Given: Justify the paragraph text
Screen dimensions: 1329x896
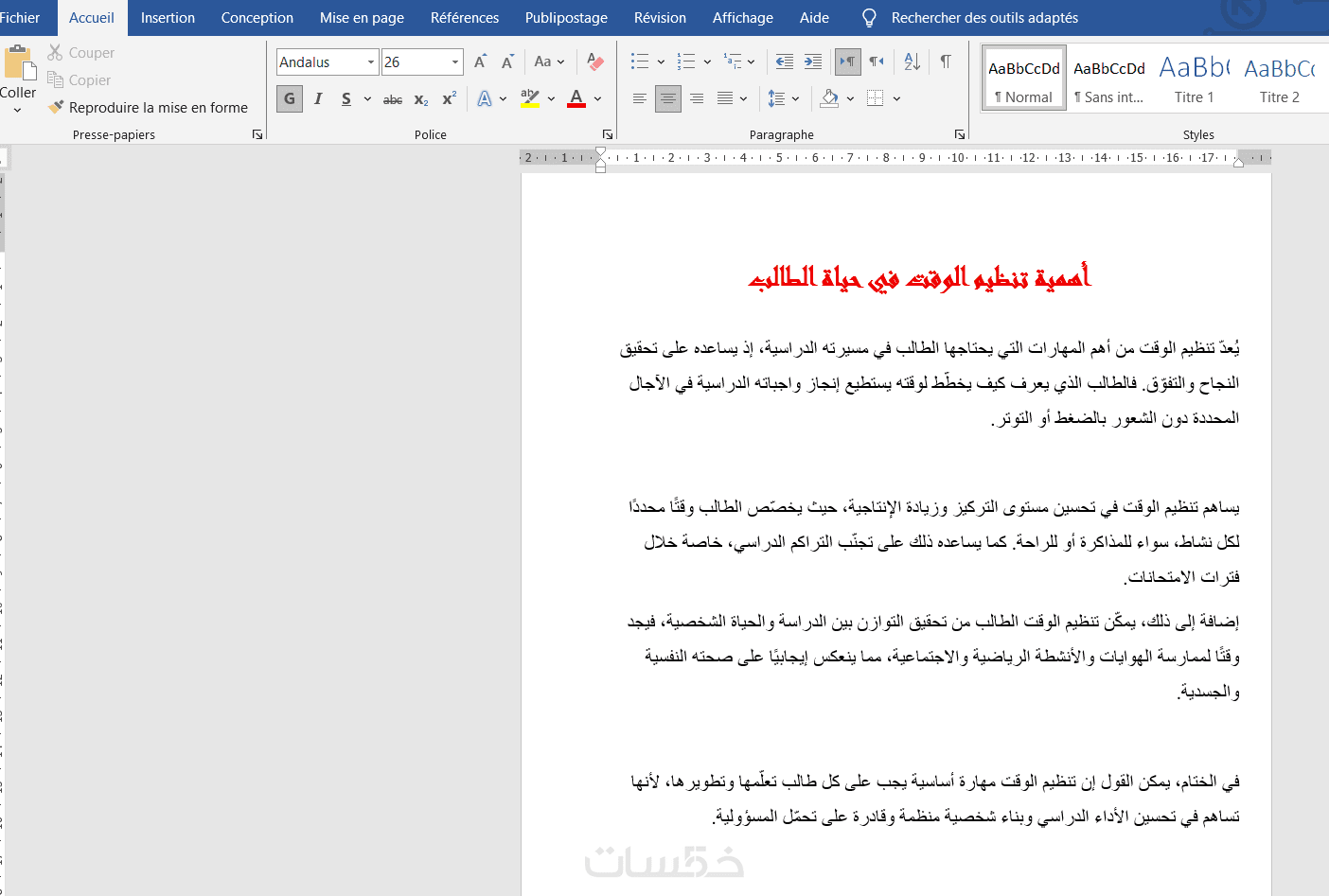Looking at the screenshot, I should click(x=725, y=98).
